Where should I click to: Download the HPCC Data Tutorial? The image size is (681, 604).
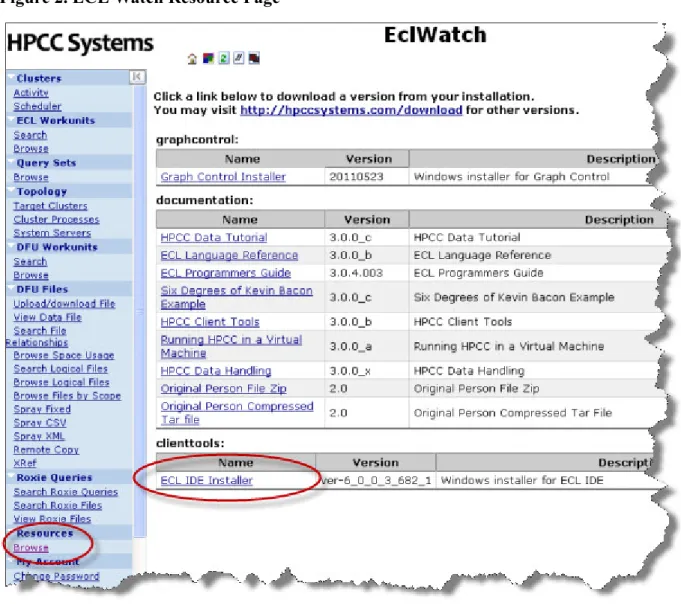[214, 238]
